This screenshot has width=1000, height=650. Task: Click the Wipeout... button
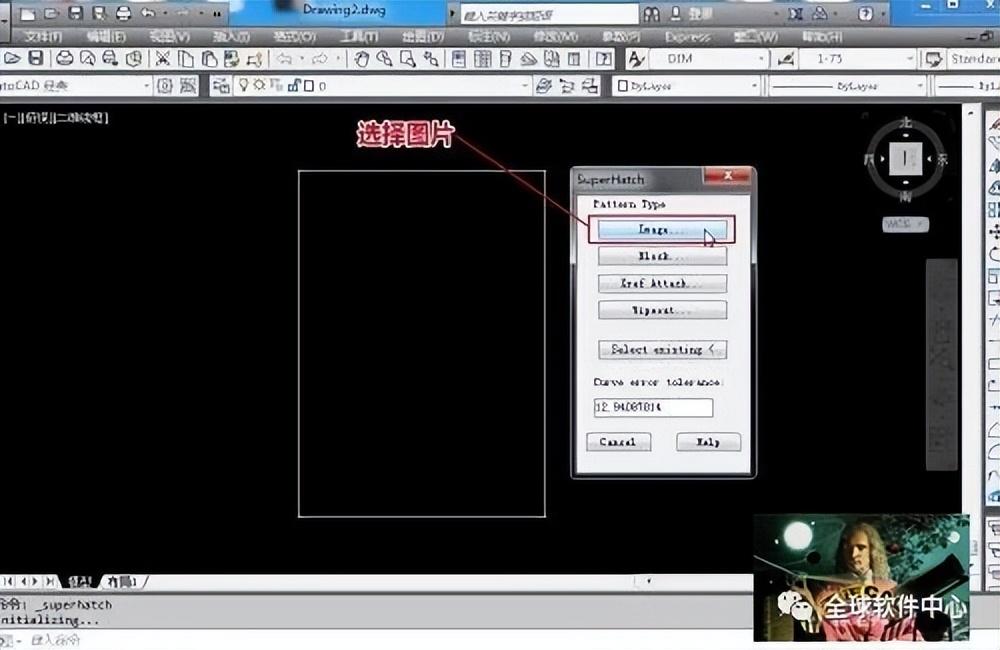(662, 310)
